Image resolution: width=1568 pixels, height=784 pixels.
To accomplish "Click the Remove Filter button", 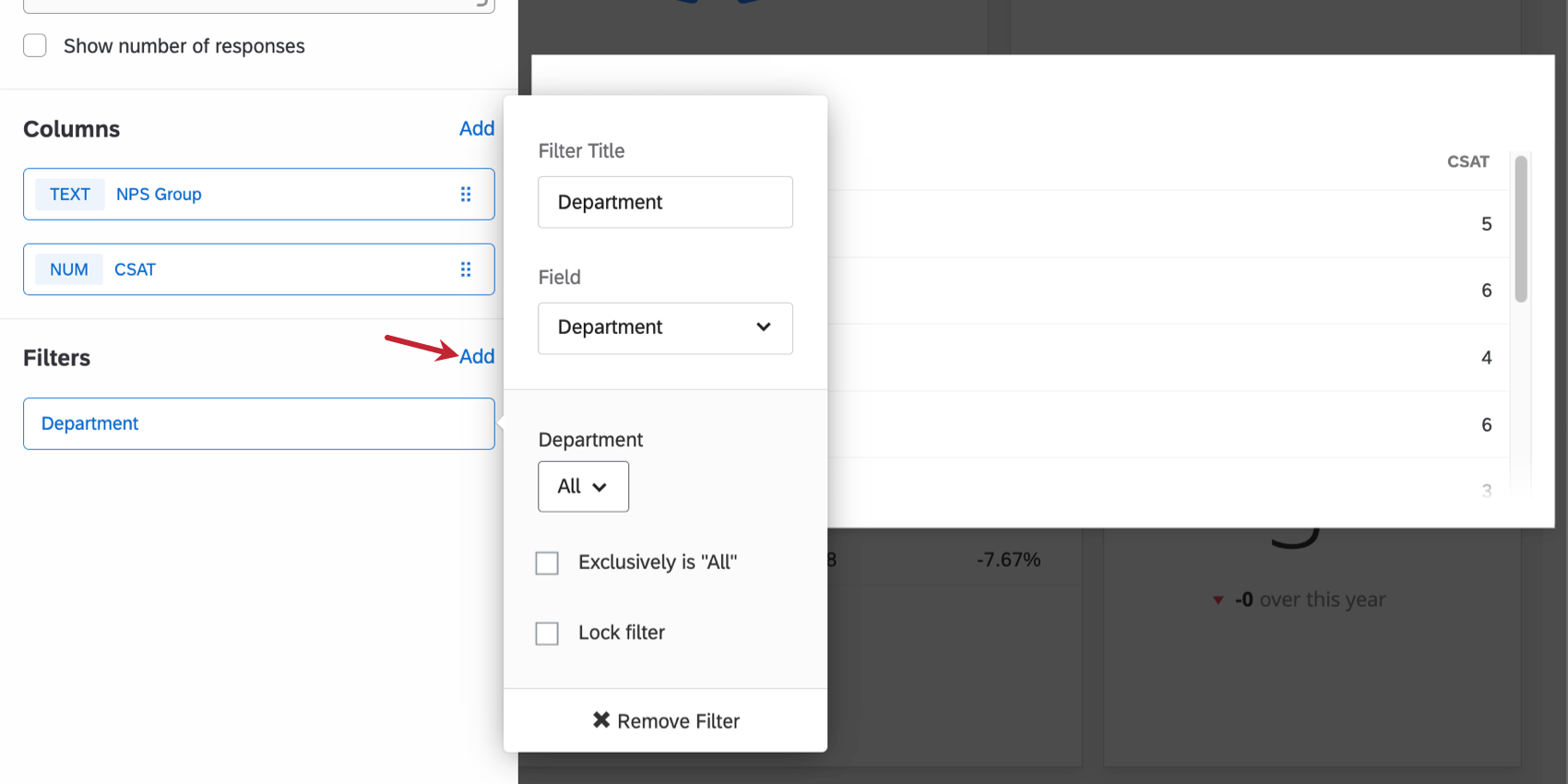I will (665, 720).
